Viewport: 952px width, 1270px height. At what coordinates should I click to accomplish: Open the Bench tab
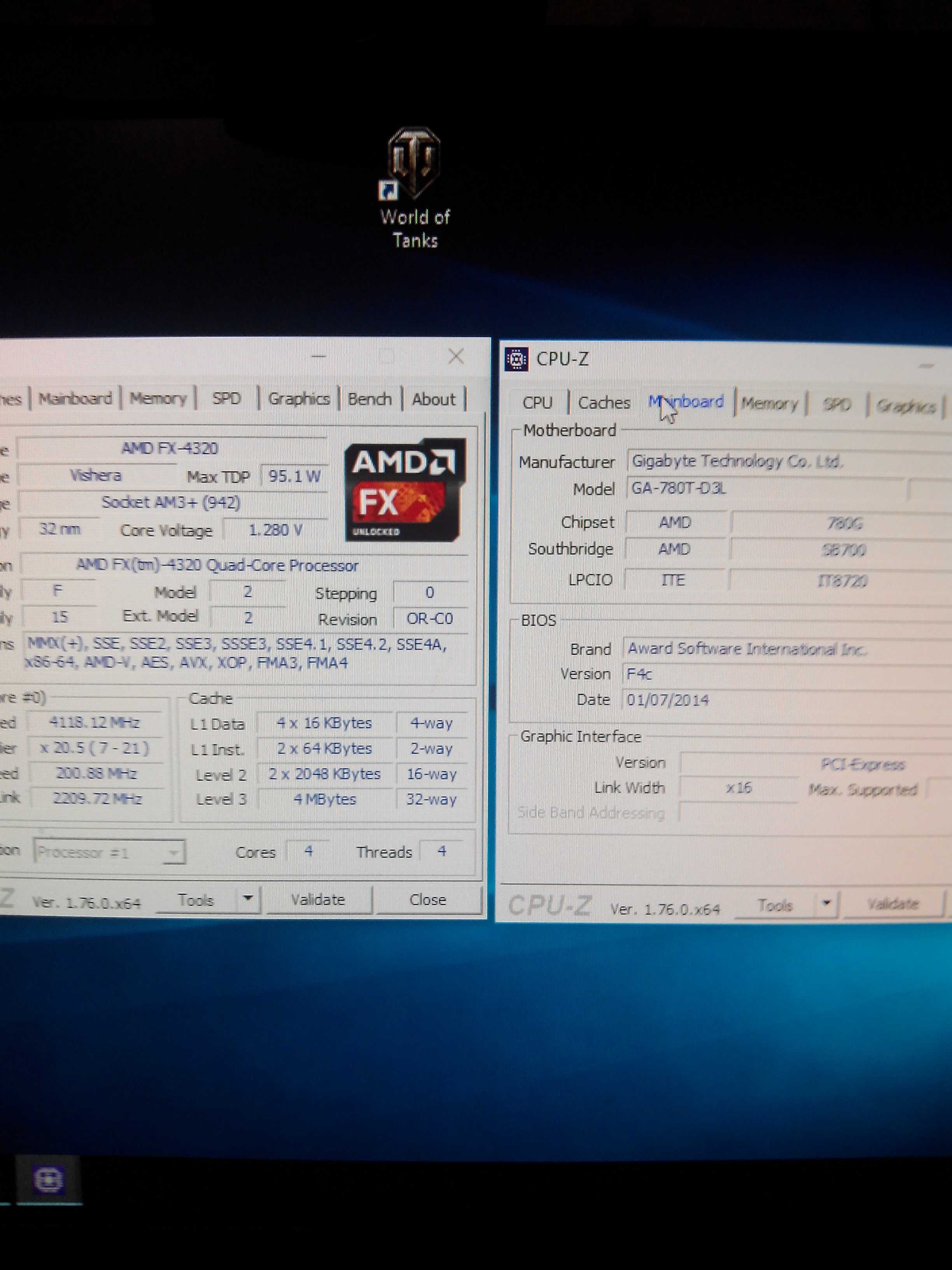pos(369,399)
